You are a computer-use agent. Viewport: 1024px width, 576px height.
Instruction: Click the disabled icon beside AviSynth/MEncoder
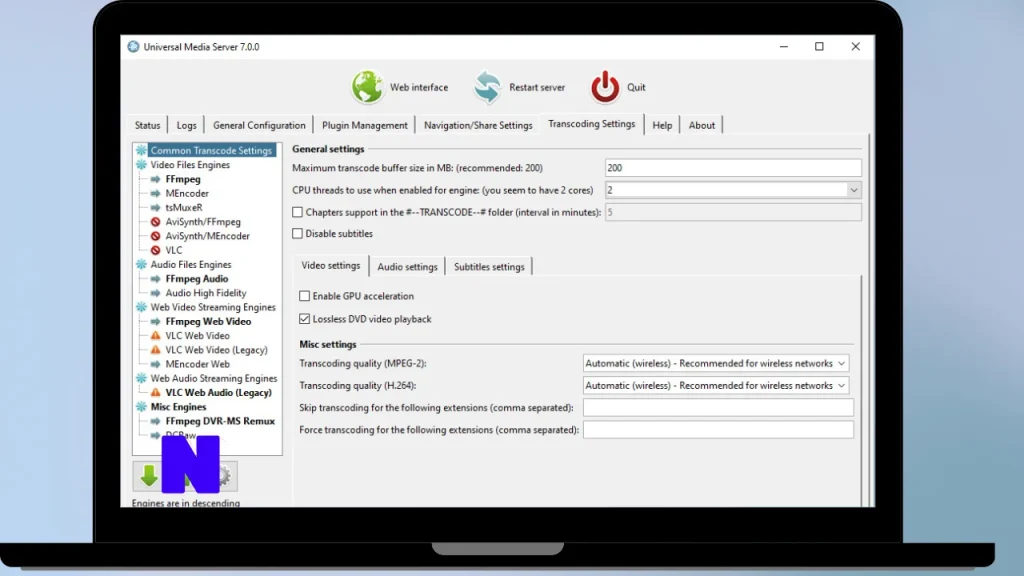pos(155,236)
